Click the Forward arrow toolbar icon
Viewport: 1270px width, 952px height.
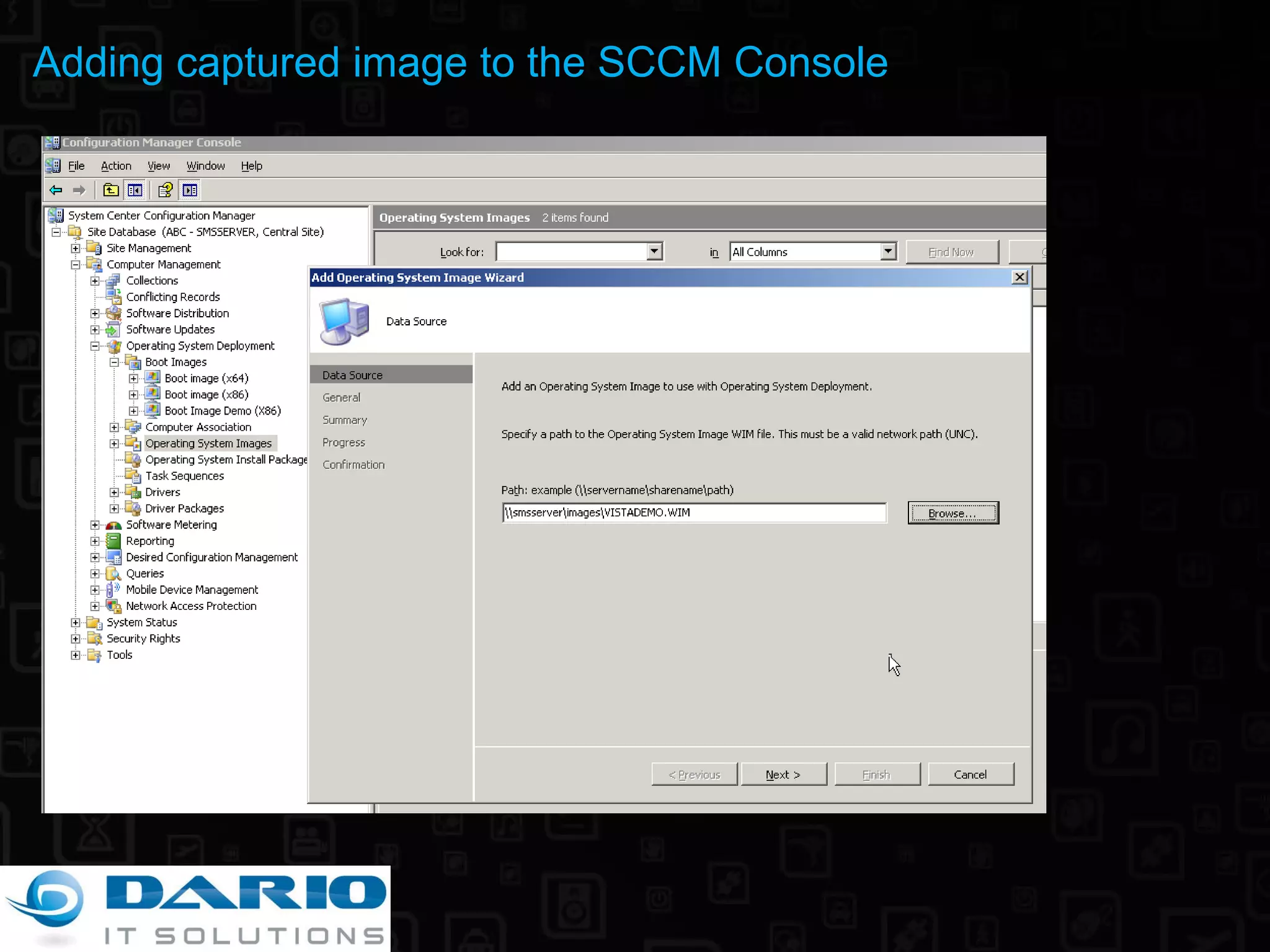click(79, 190)
